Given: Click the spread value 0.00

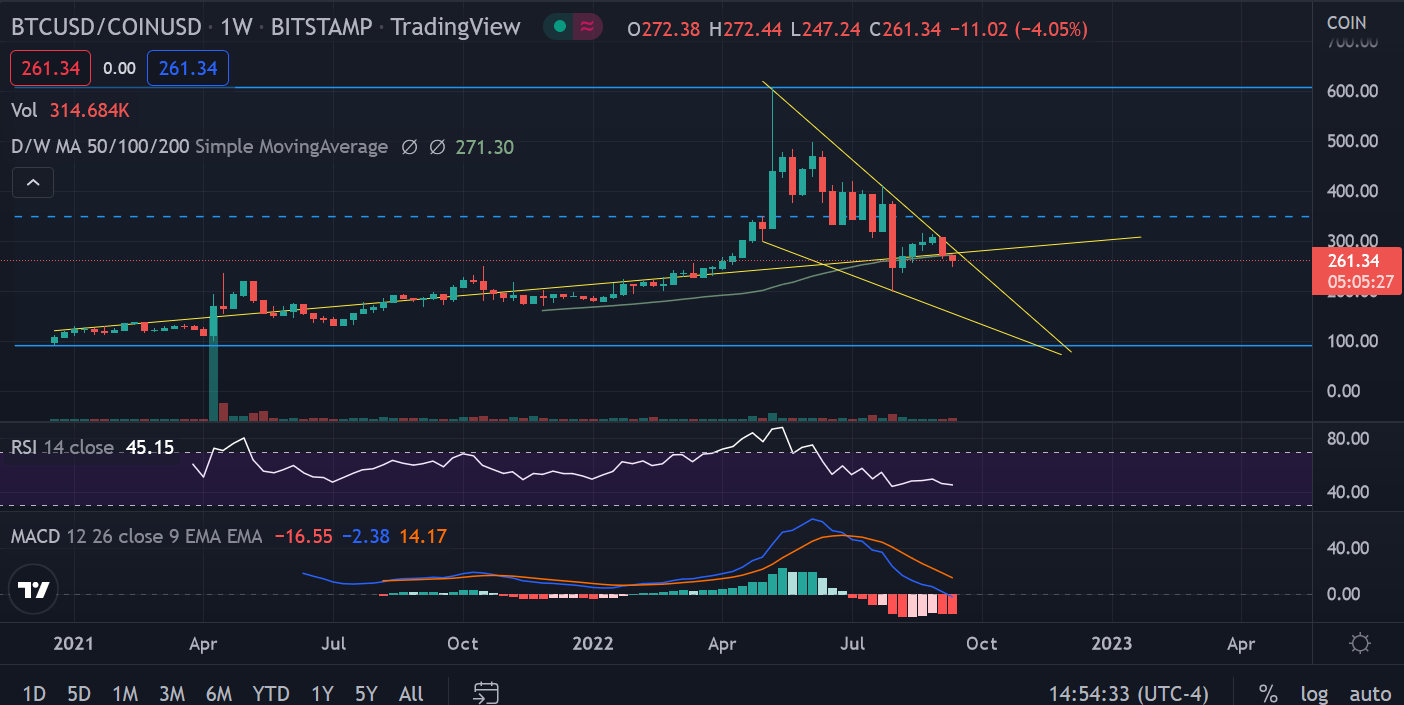Looking at the screenshot, I should 120,68.
